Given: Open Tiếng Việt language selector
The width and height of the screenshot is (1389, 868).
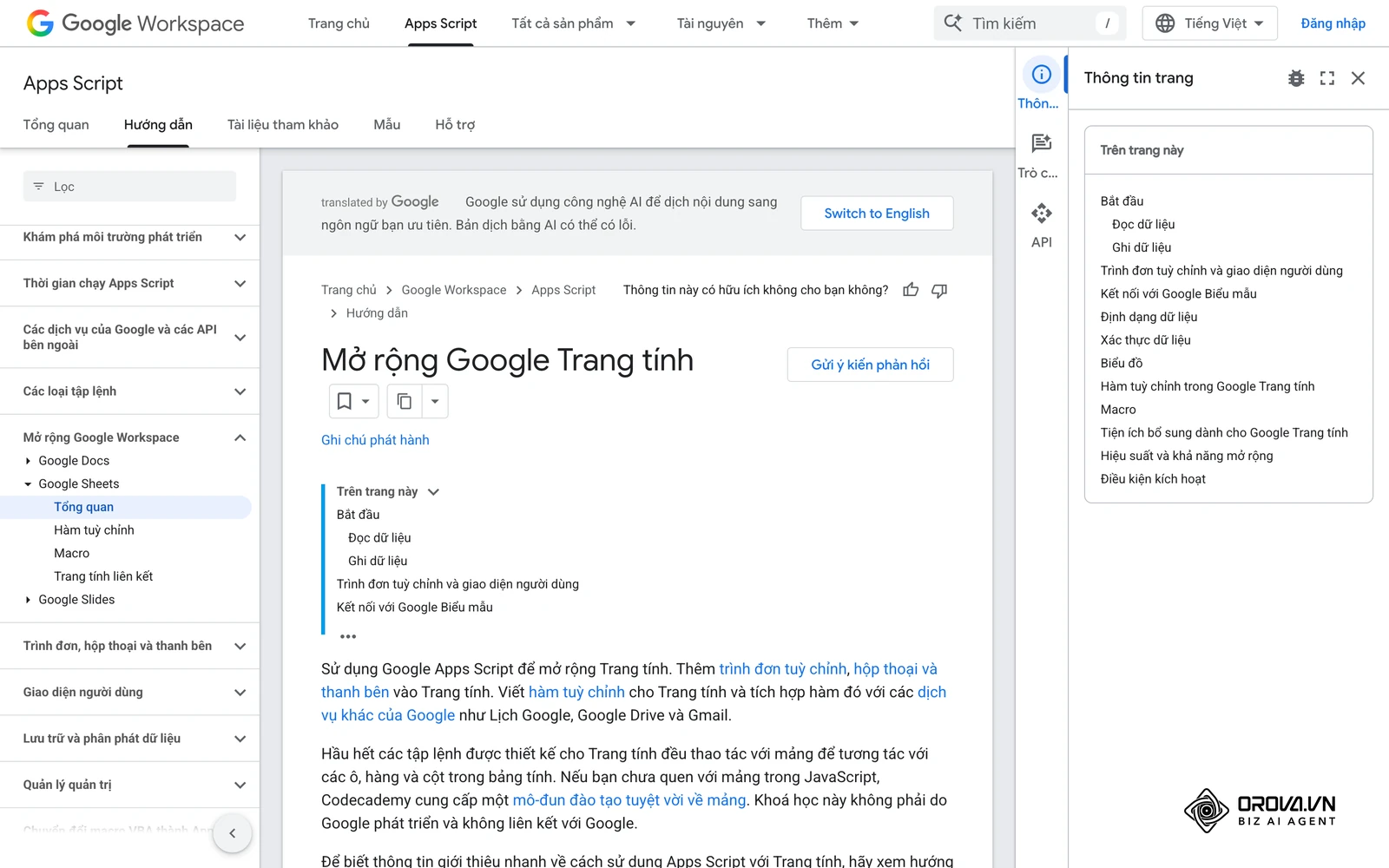Looking at the screenshot, I should pyautogui.click(x=1210, y=23).
